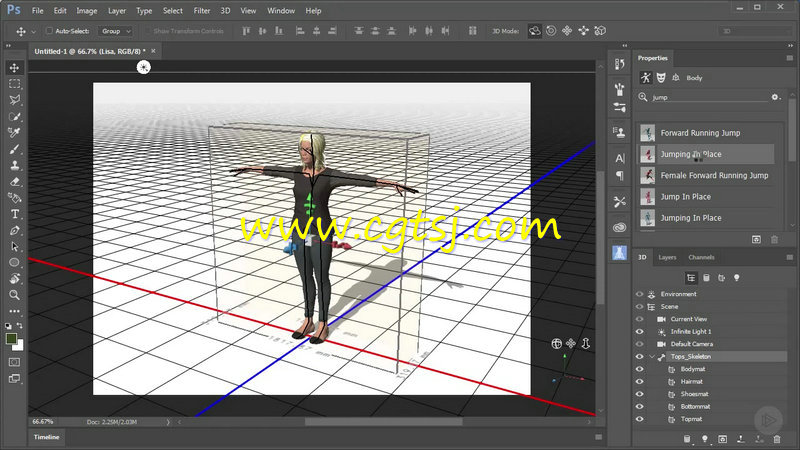Open the File menu

pos(37,11)
